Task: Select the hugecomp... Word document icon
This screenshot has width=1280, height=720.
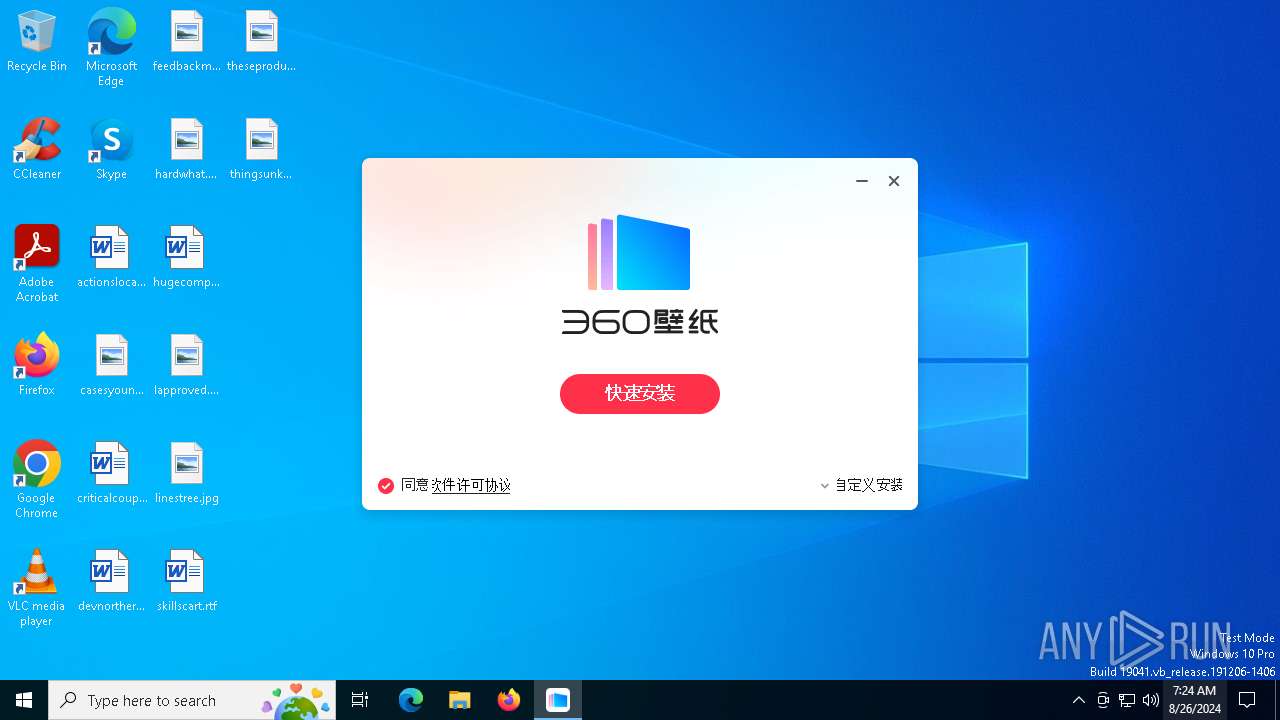Action: (x=186, y=257)
